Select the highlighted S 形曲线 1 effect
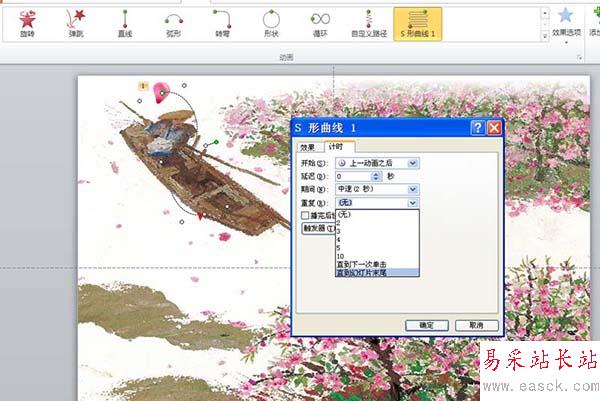Image resolution: width=600 pixels, height=401 pixels. tap(417, 24)
